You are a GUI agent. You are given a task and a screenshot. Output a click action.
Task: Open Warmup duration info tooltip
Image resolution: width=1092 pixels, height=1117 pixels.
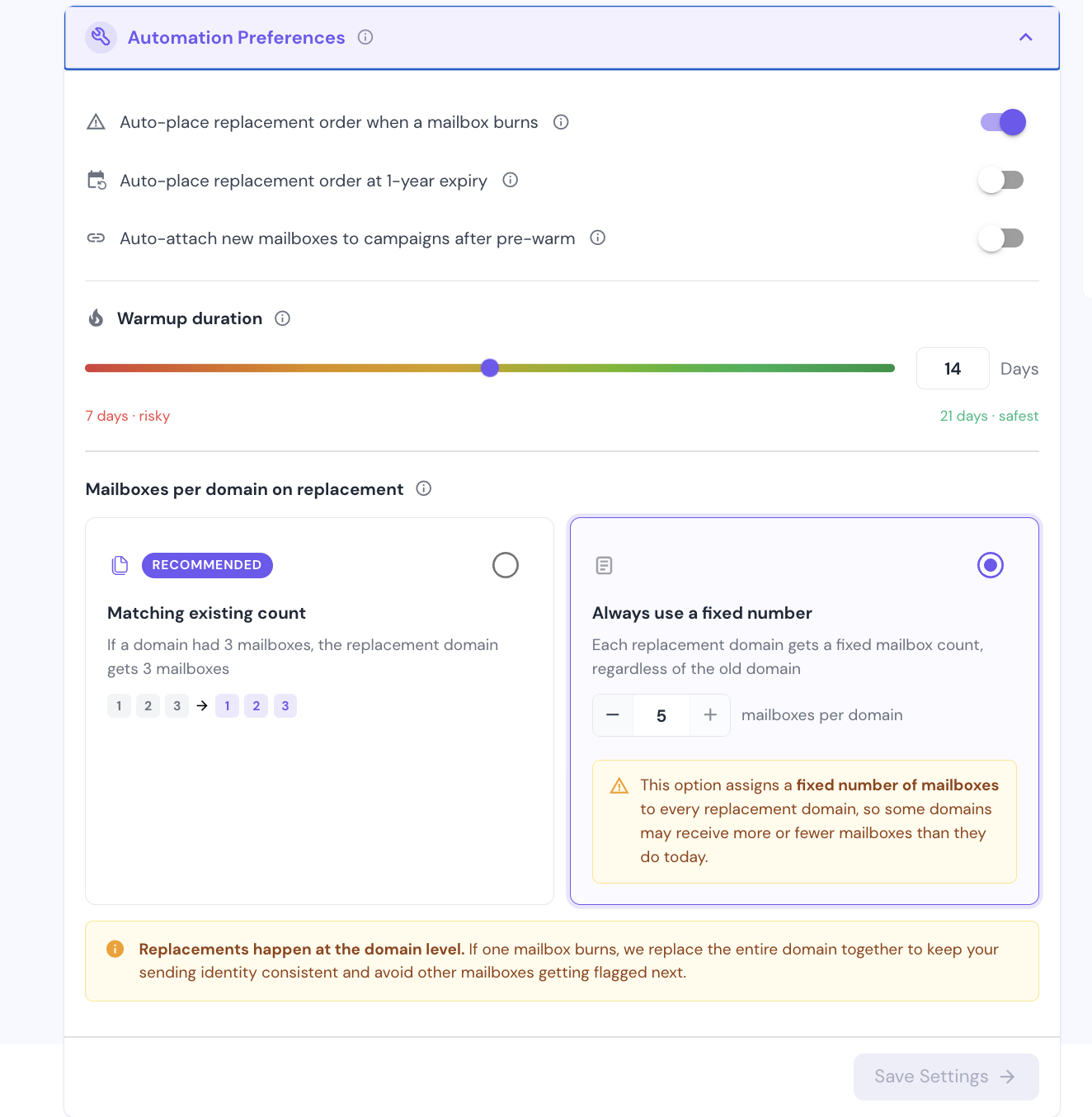click(283, 318)
